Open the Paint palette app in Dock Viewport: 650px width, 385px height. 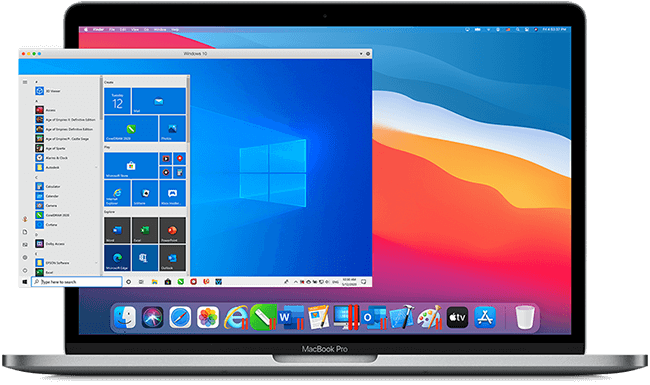click(429, 317)
